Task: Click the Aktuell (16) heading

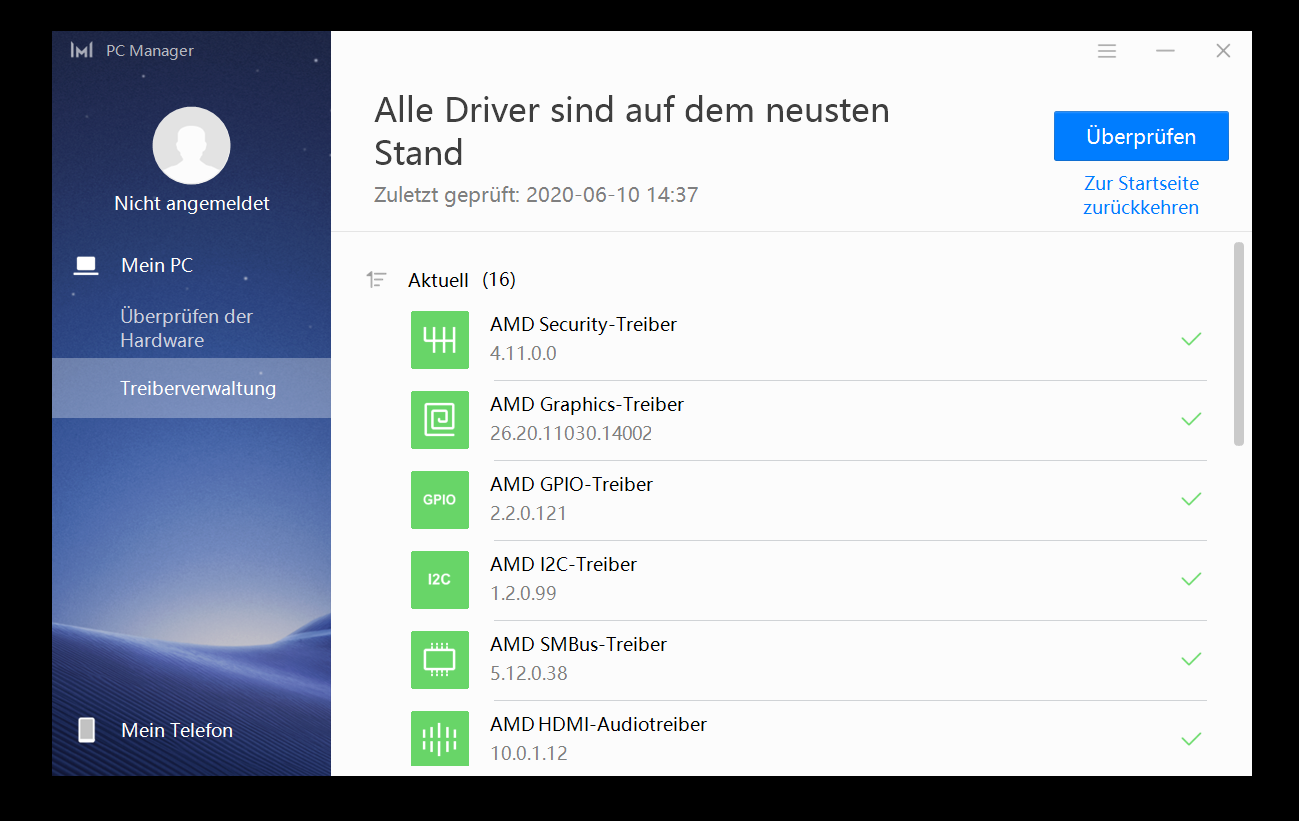Action: coord(462,280)
